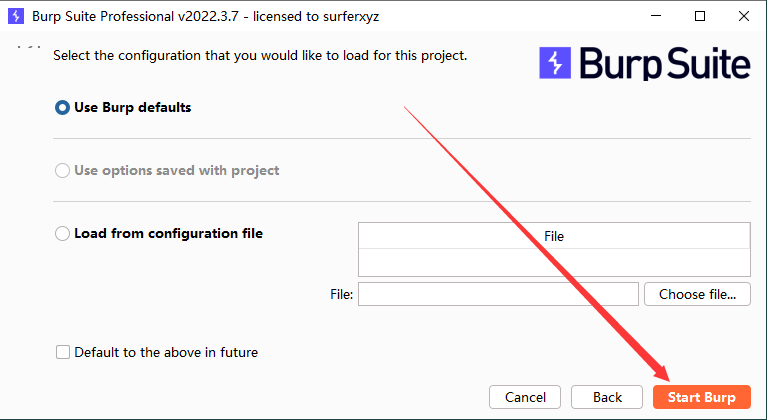Maximize the Burp Suite window
The height and width of the screenshot is (420, 767).
coord(700,16)
